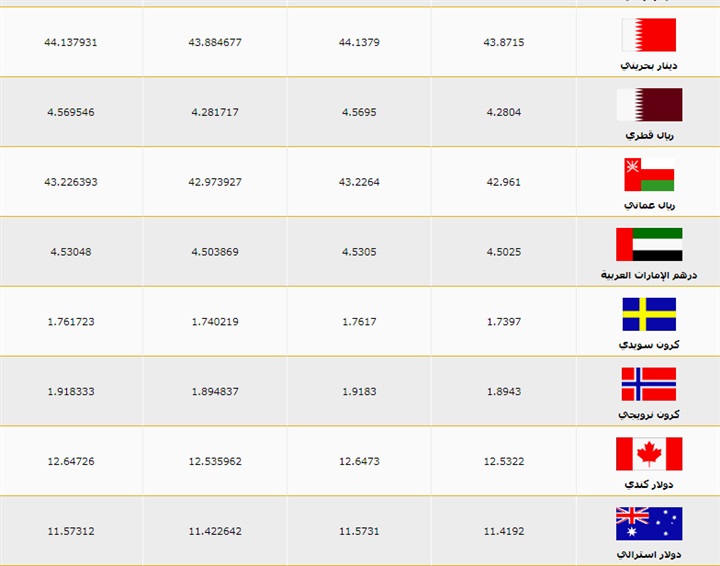Screen dimensions: 720x566
Task: Click the 1.7617 rate in Sweden row
Action: click(359, 322)
